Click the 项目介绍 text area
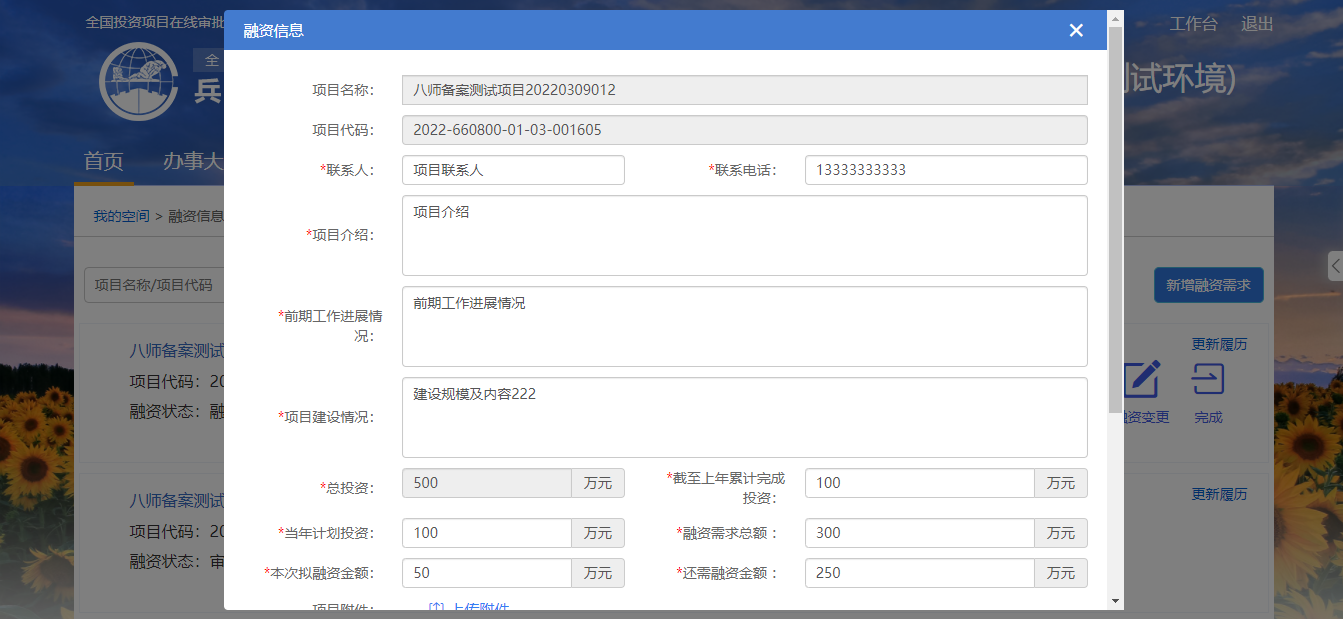The width and height of the screenshot is (1343, 619). point(744,235)
